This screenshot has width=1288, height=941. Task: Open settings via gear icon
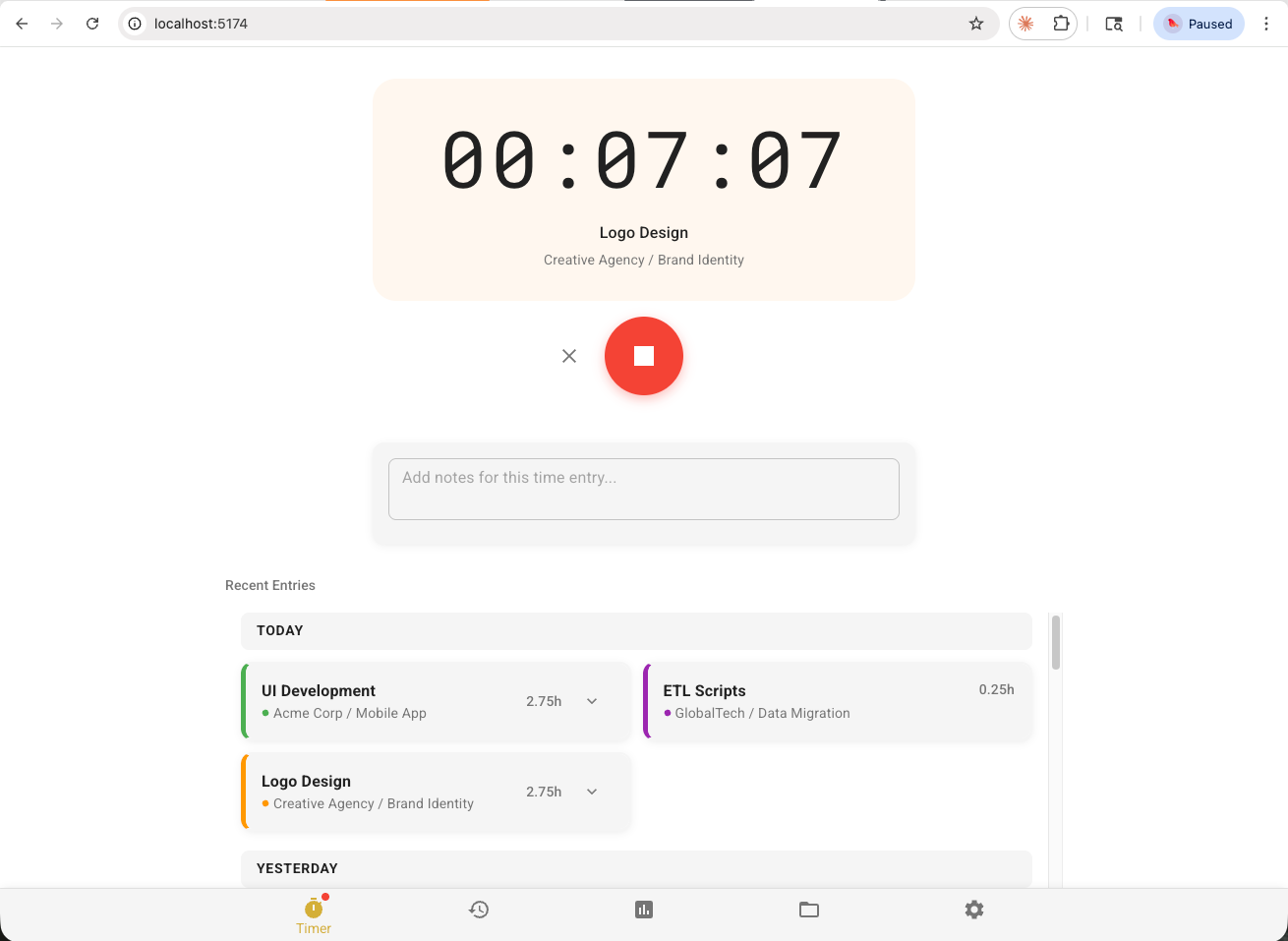[x=974, y=910]
